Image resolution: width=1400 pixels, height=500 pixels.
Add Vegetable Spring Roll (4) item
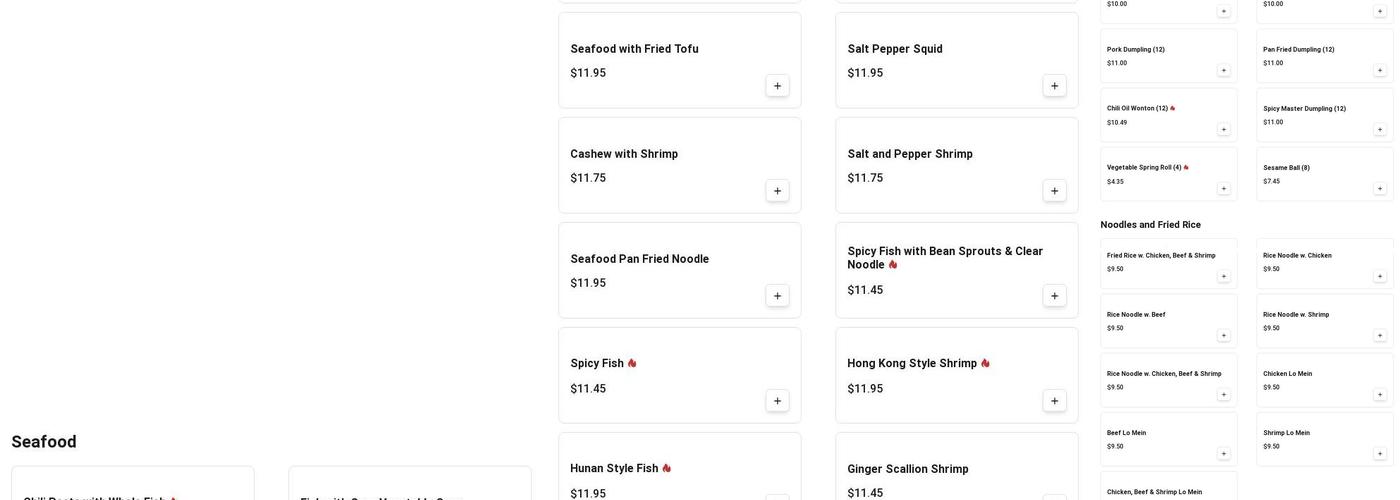click(x=1223, y=188)
